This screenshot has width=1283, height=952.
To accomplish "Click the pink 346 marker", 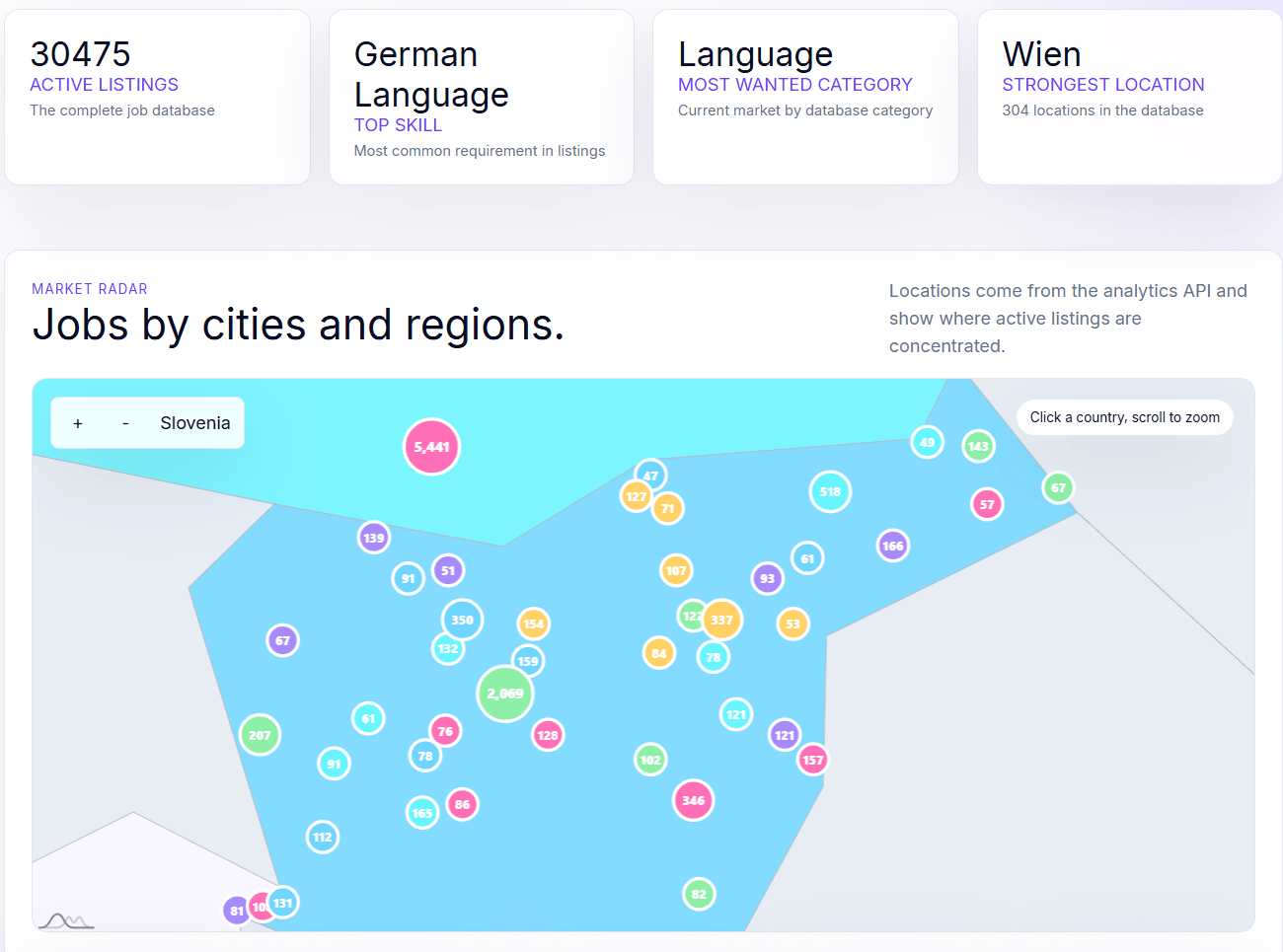I will point(693,800).
